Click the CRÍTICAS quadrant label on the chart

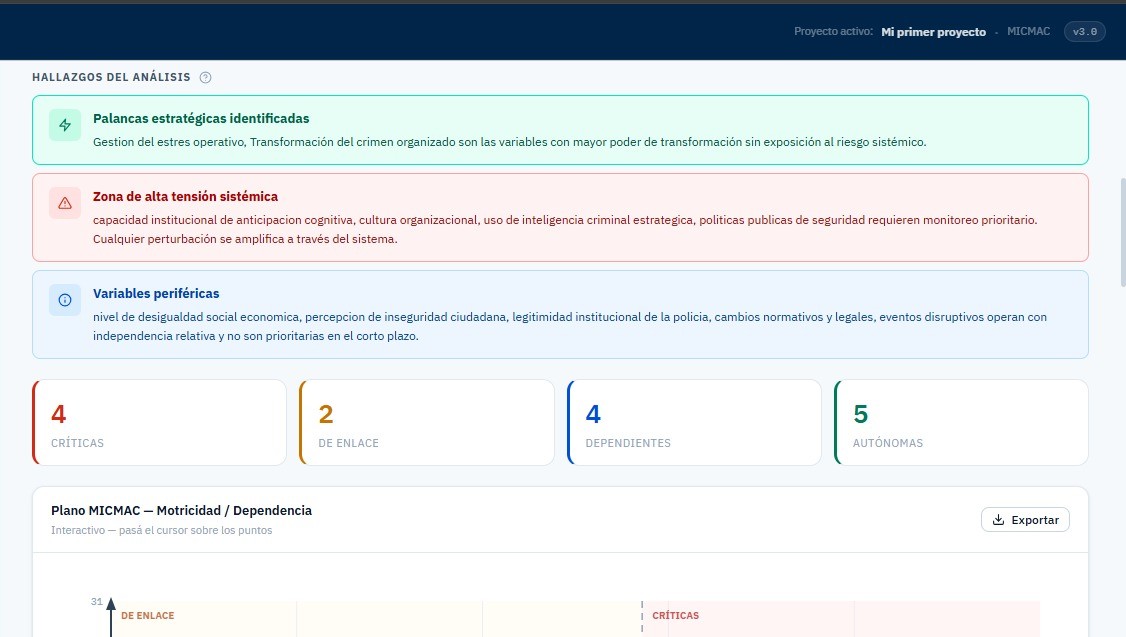[x=675, y=615]
